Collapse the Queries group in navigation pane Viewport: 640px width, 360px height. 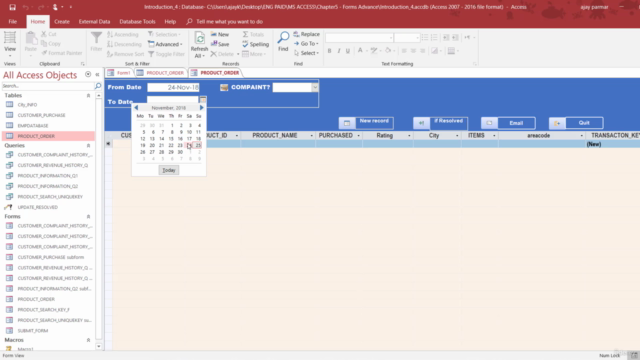click(88, 146)
